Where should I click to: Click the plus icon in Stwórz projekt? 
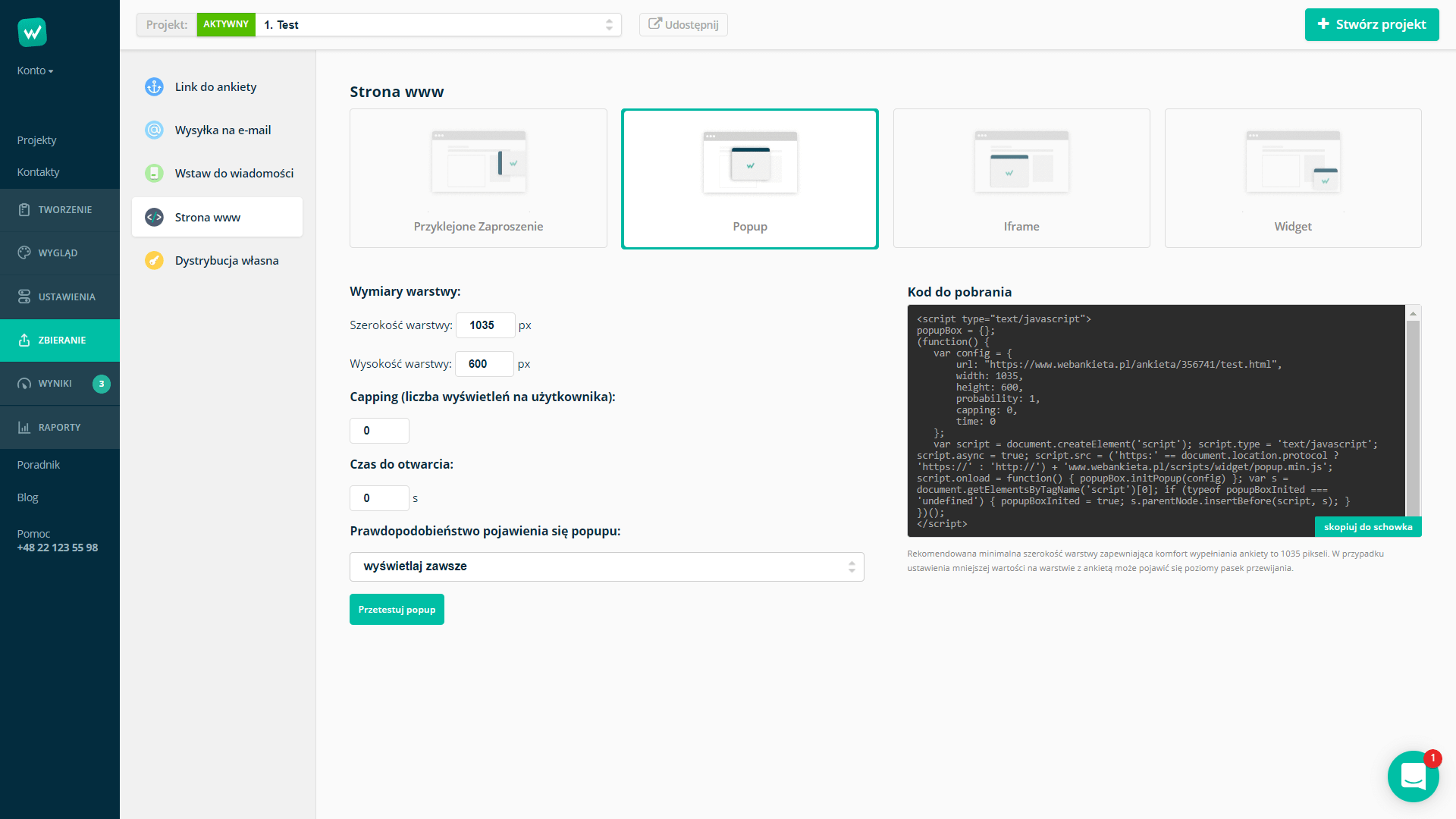[1323, 24]
